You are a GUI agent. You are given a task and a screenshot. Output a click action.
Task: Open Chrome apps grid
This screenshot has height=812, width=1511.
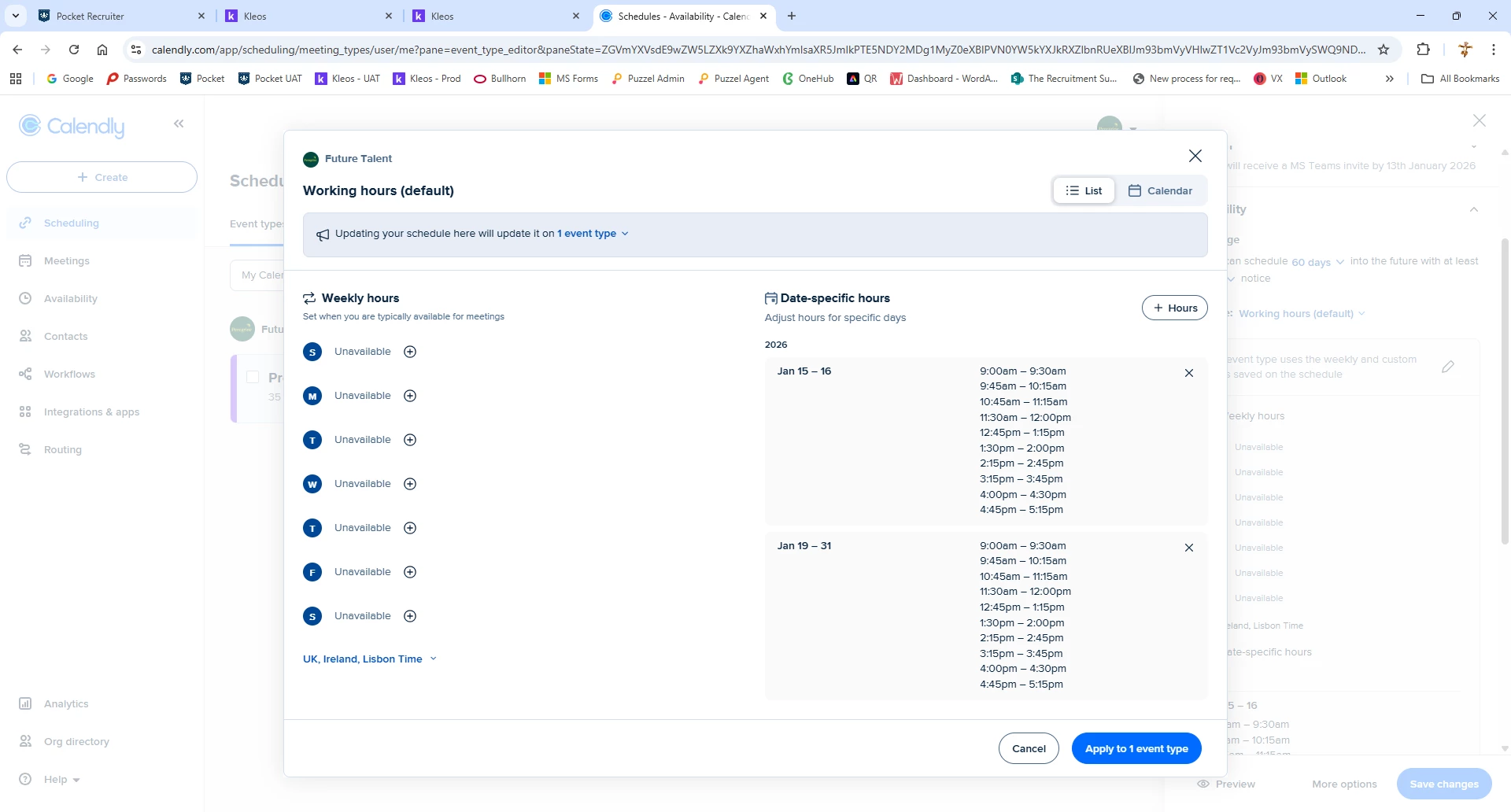16,79
